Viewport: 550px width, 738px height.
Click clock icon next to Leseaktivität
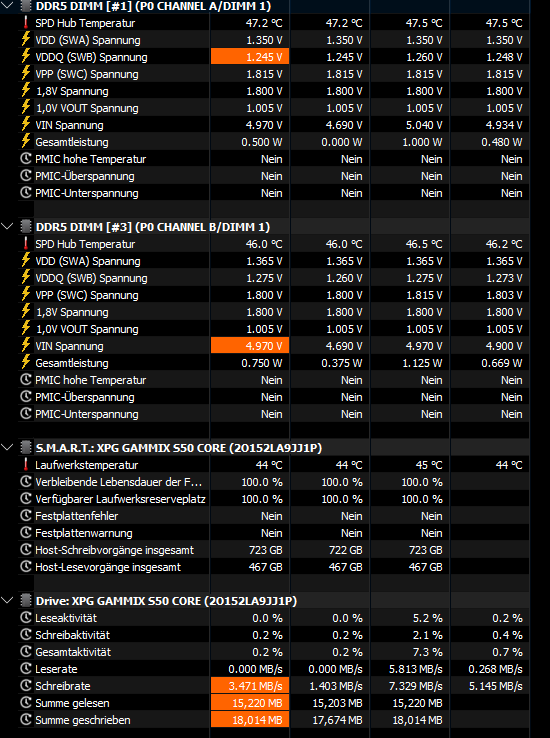[26, 618]
